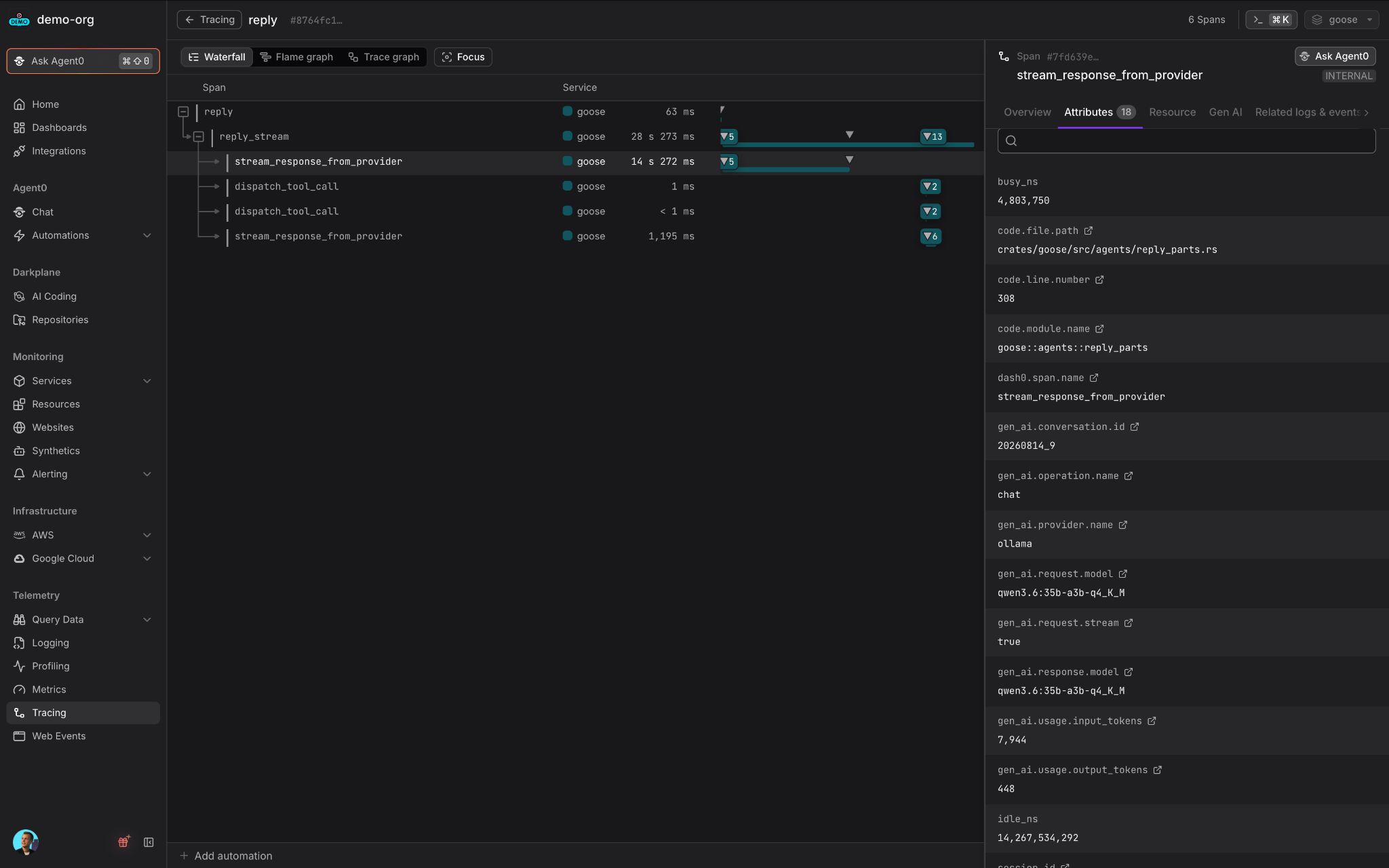This screenshot has height=868, width=1389.
Task: Open Tracing in sidebar
Action: tap(83, 713)
